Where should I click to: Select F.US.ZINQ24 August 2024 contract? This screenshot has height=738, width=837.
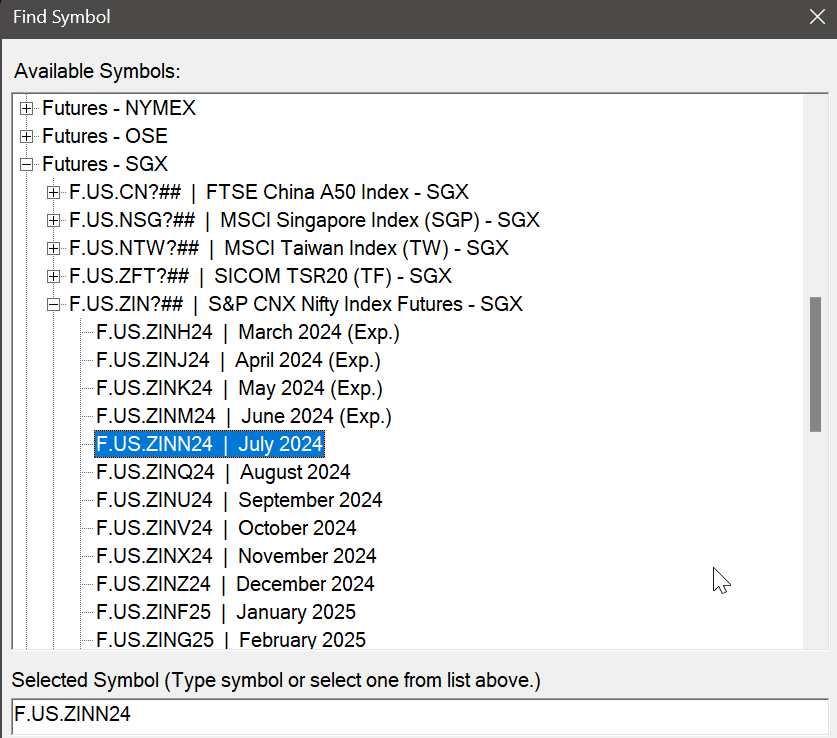pos(223,472)
